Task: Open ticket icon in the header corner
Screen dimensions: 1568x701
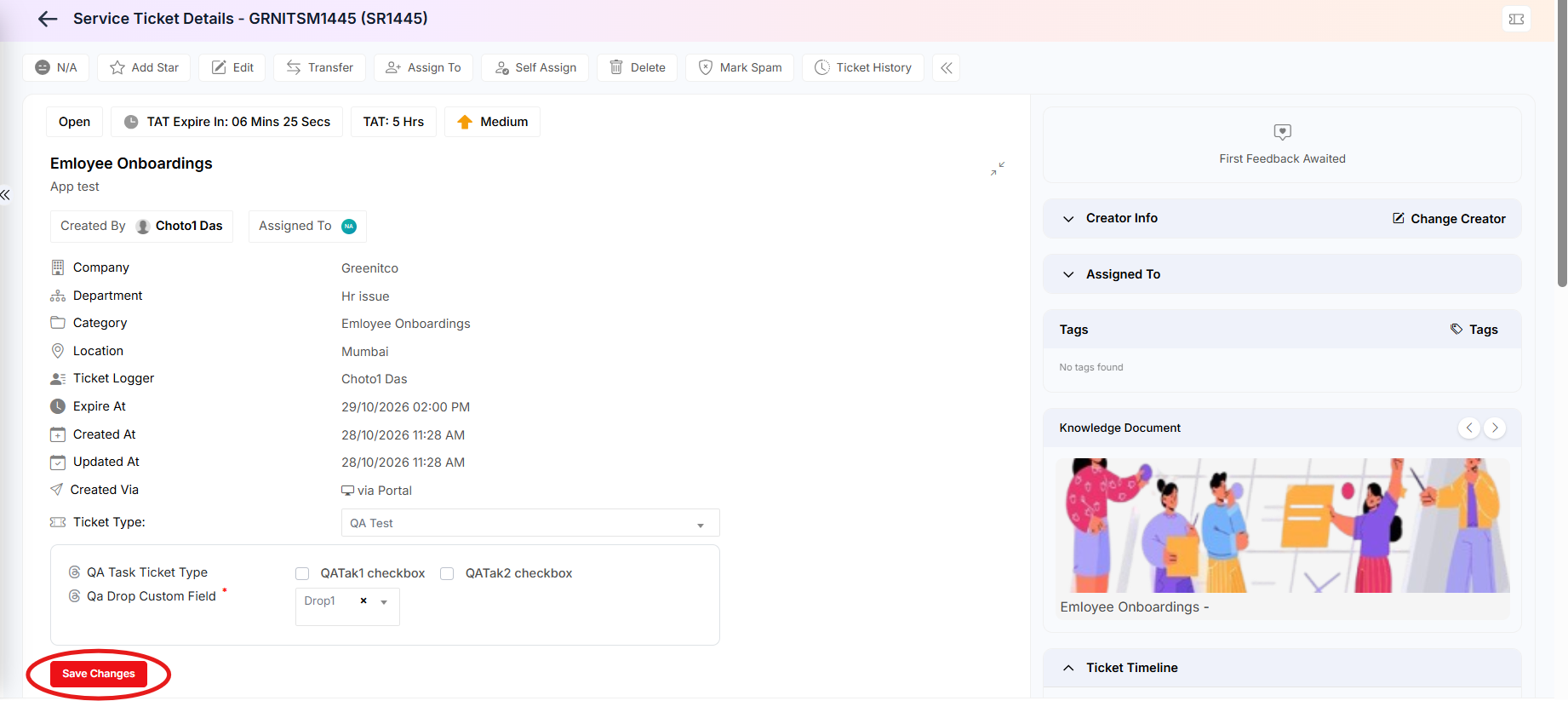Action: [x=1516, y=19]
